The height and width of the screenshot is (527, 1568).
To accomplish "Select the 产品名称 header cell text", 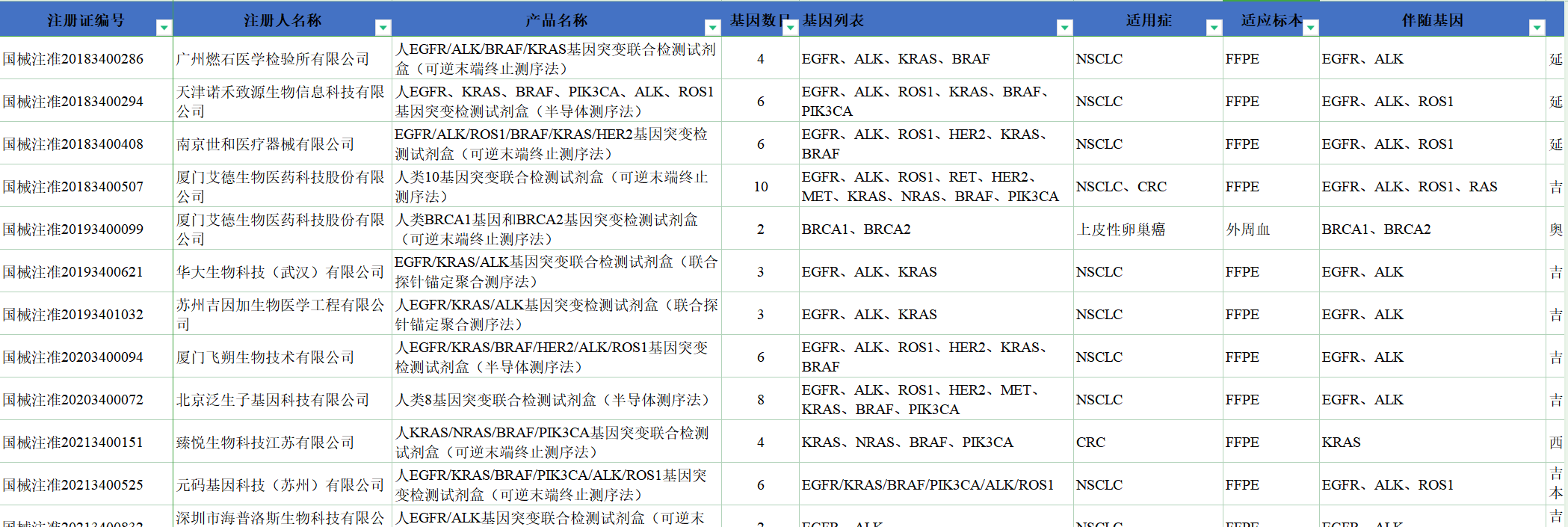I will [x=556, y=20].
